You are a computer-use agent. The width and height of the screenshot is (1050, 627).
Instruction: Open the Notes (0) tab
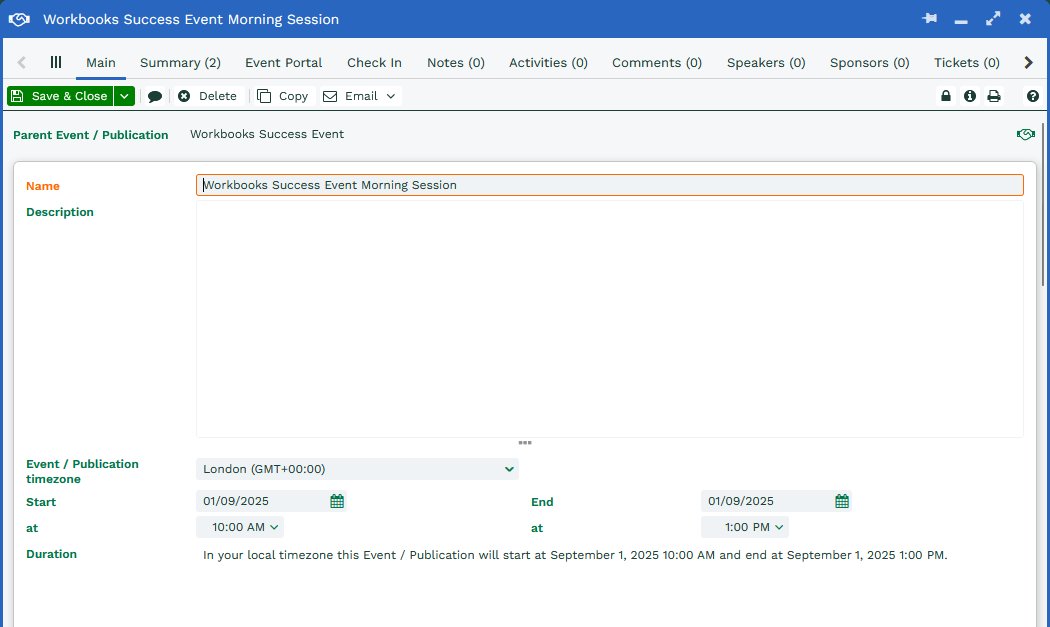pyautogui.click(x=456, y=62)
